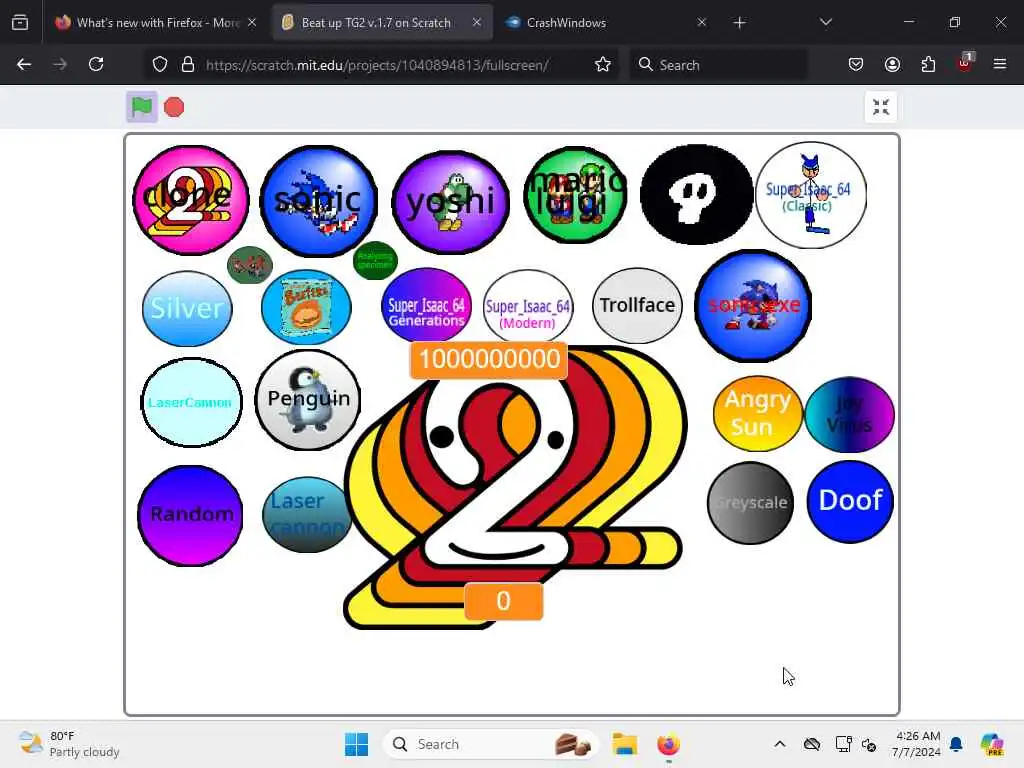Open Firefox account menu
The image size is (1024, 768).
click(892, 64)
